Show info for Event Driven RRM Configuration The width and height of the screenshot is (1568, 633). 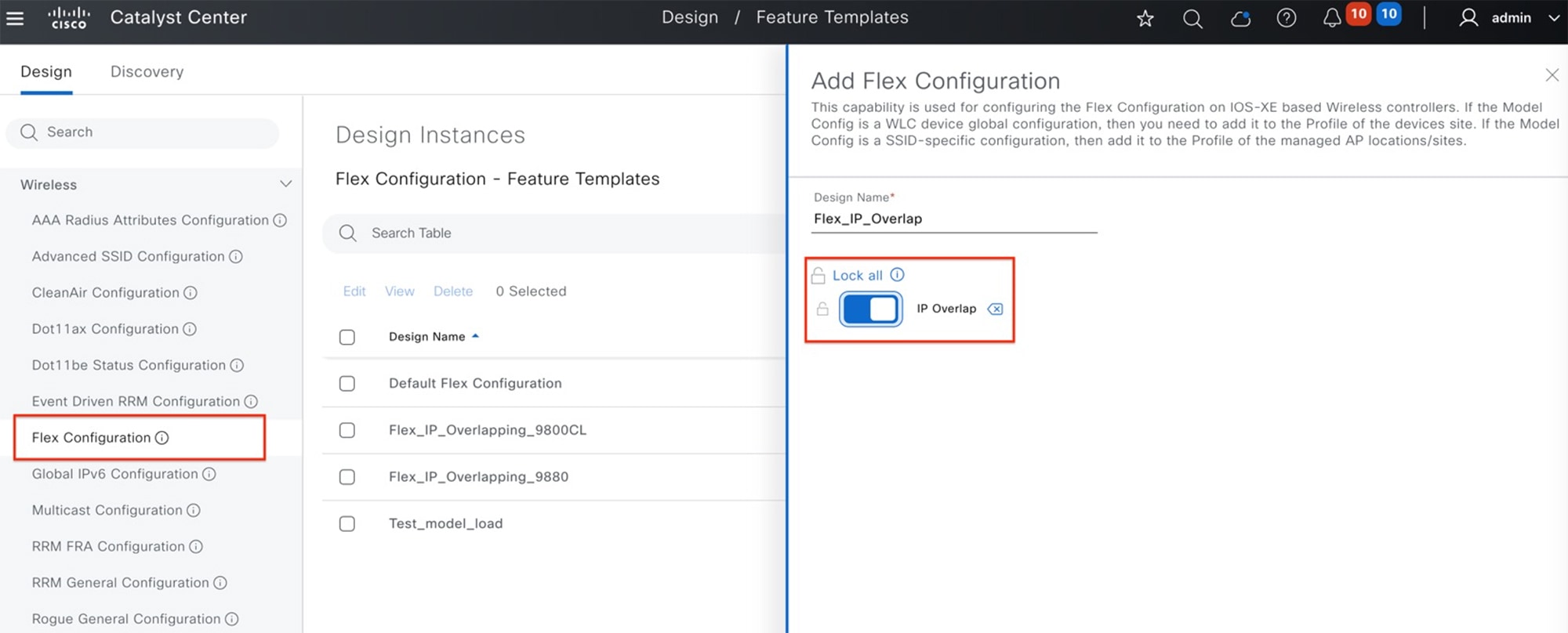pos(251,401)
